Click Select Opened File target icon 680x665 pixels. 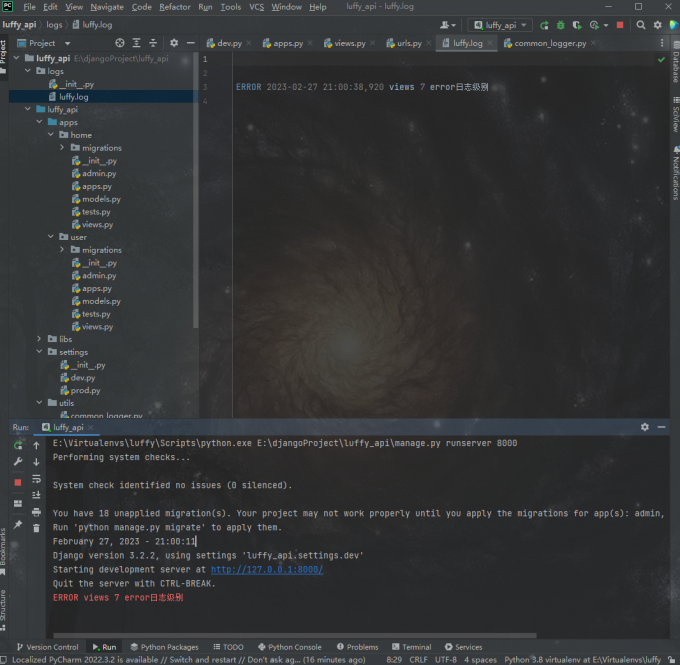pos(120,43)
